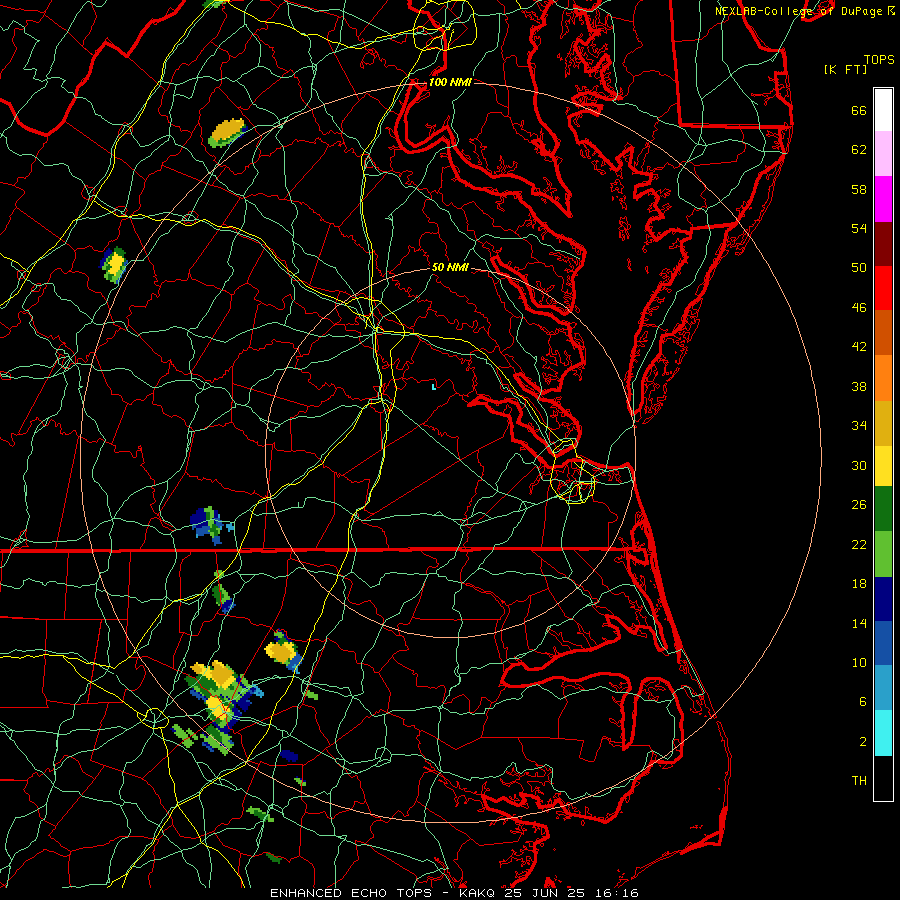Image resolution: width=900 pixels, height=900 pixels.
Task: Click the 66 value on the legend
Action: coord(859,111)
